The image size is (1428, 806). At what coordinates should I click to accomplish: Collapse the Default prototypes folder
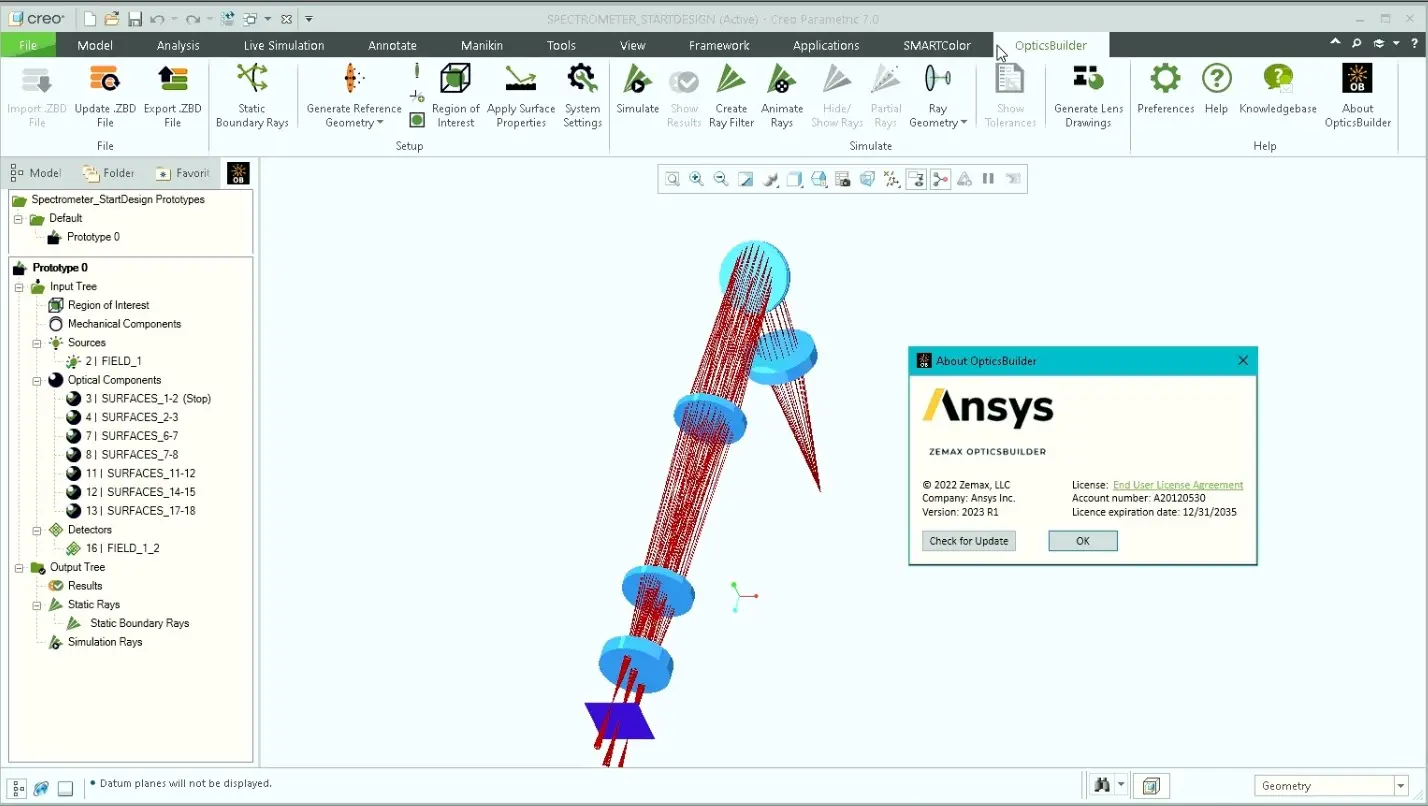click(18, 219)
